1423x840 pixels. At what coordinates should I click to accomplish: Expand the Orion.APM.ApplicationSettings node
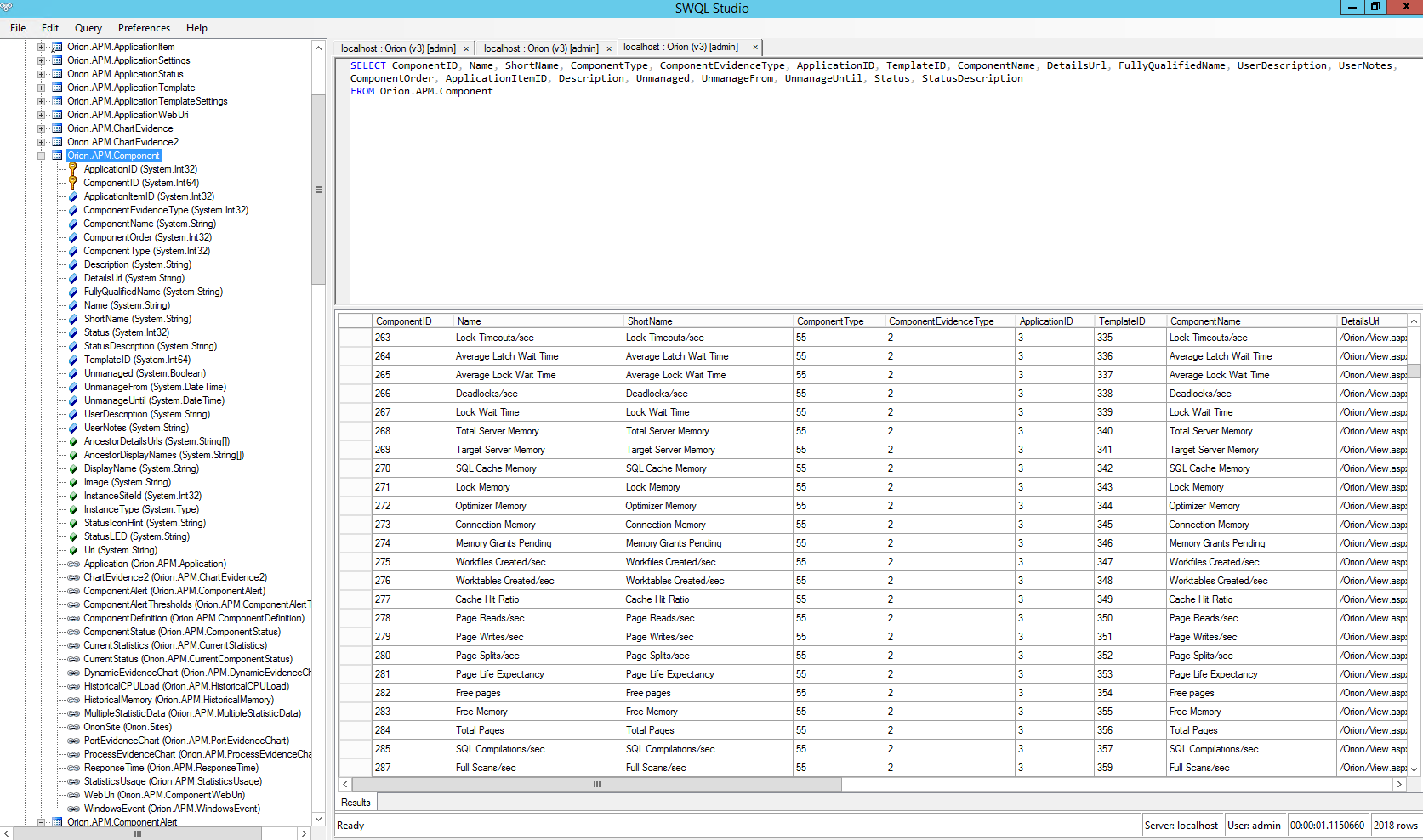41,60
